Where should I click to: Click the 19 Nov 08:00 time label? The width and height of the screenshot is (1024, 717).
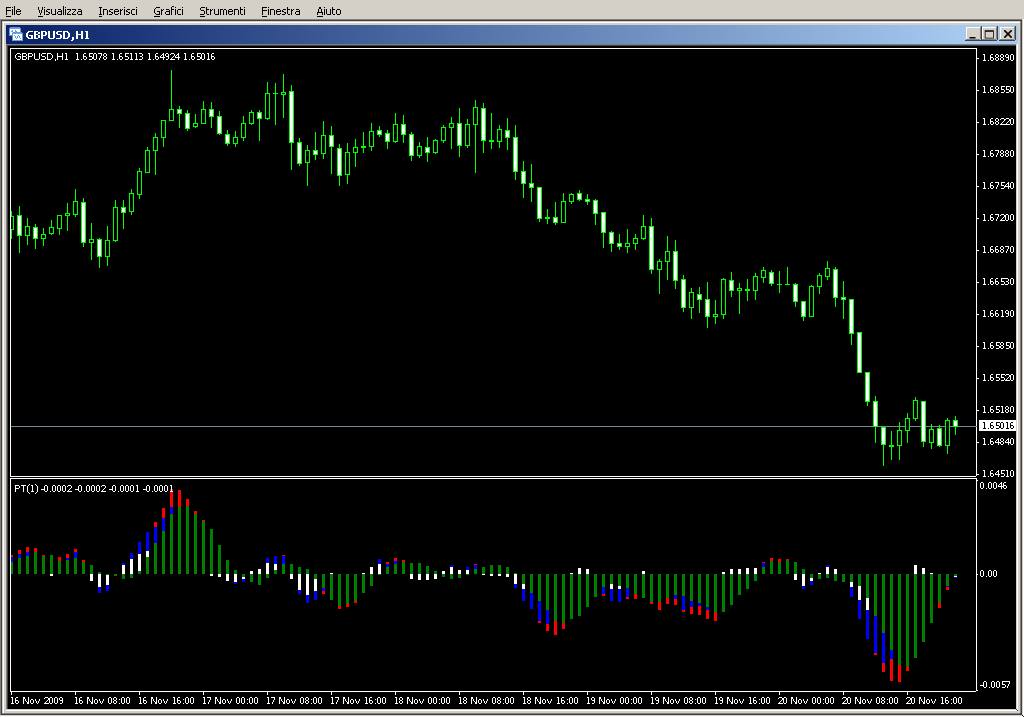tap(679, 701)
